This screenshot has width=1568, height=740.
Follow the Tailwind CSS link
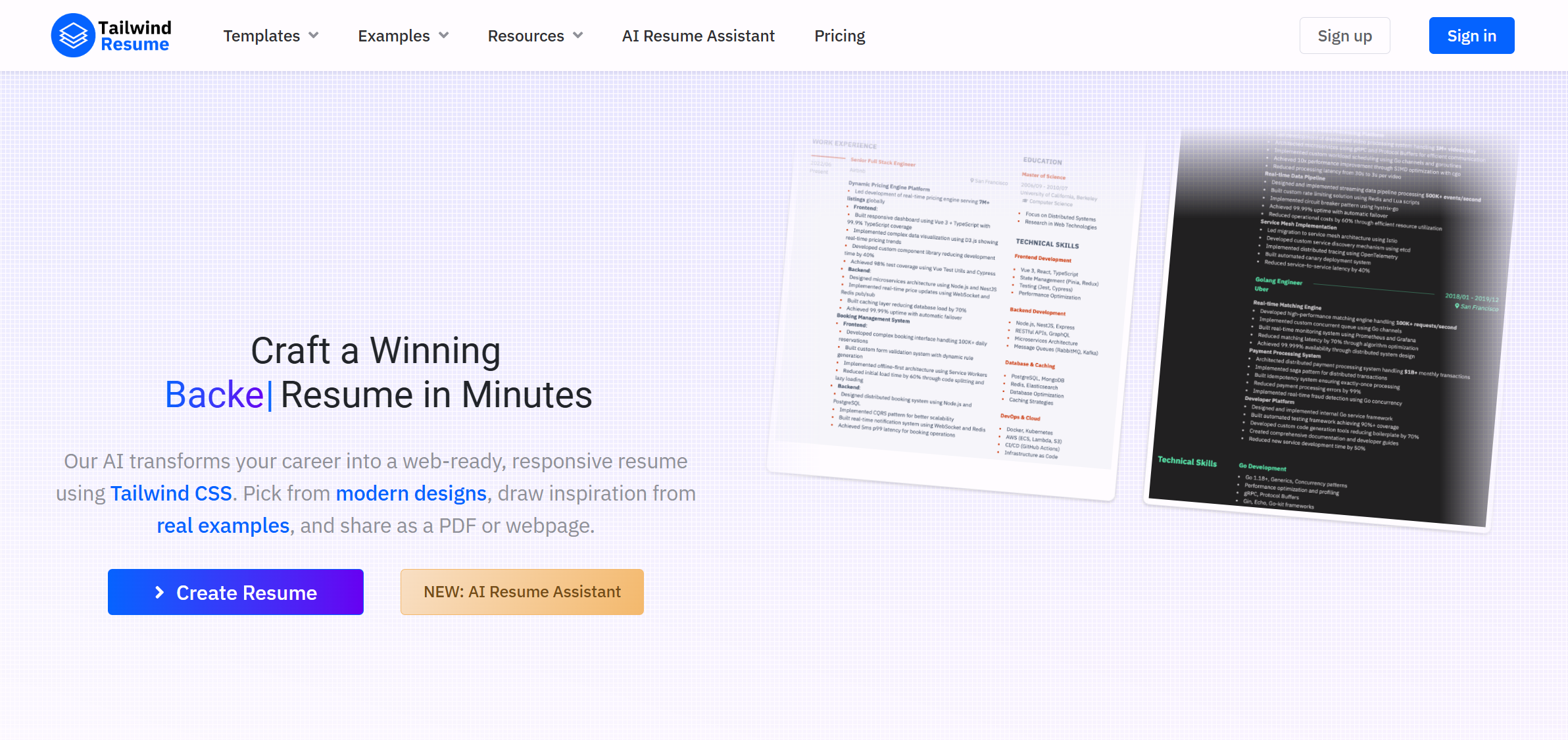coord(171,493)
